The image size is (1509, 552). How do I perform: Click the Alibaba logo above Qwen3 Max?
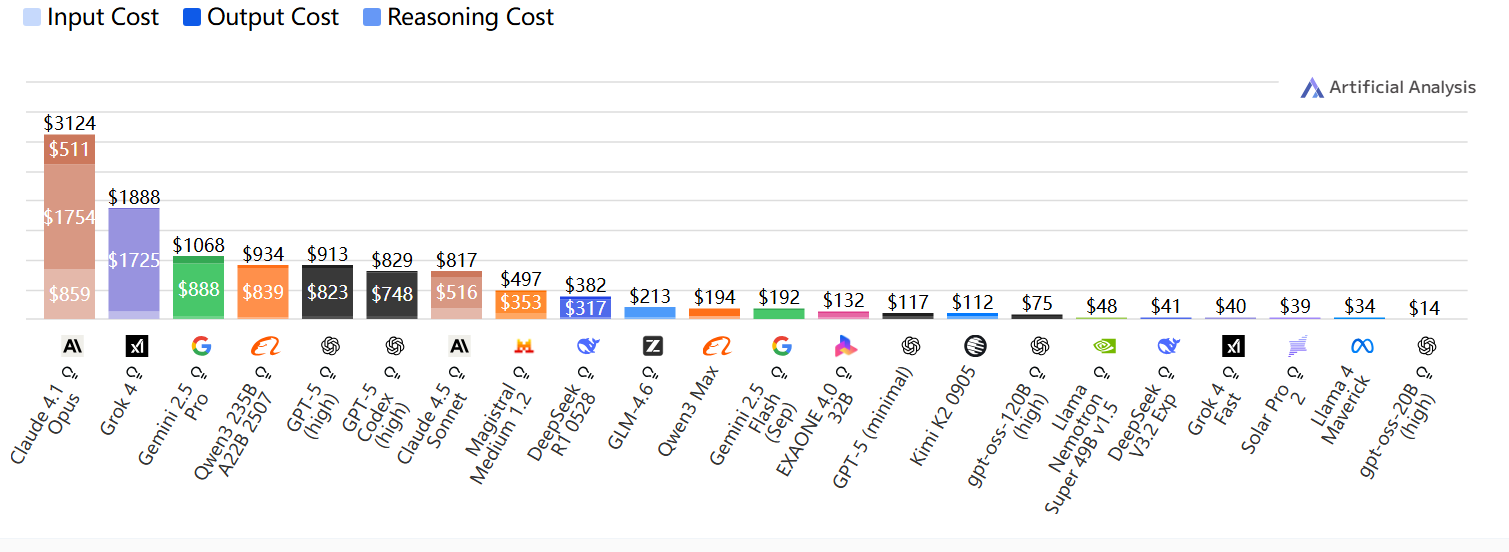click(717, 346)
